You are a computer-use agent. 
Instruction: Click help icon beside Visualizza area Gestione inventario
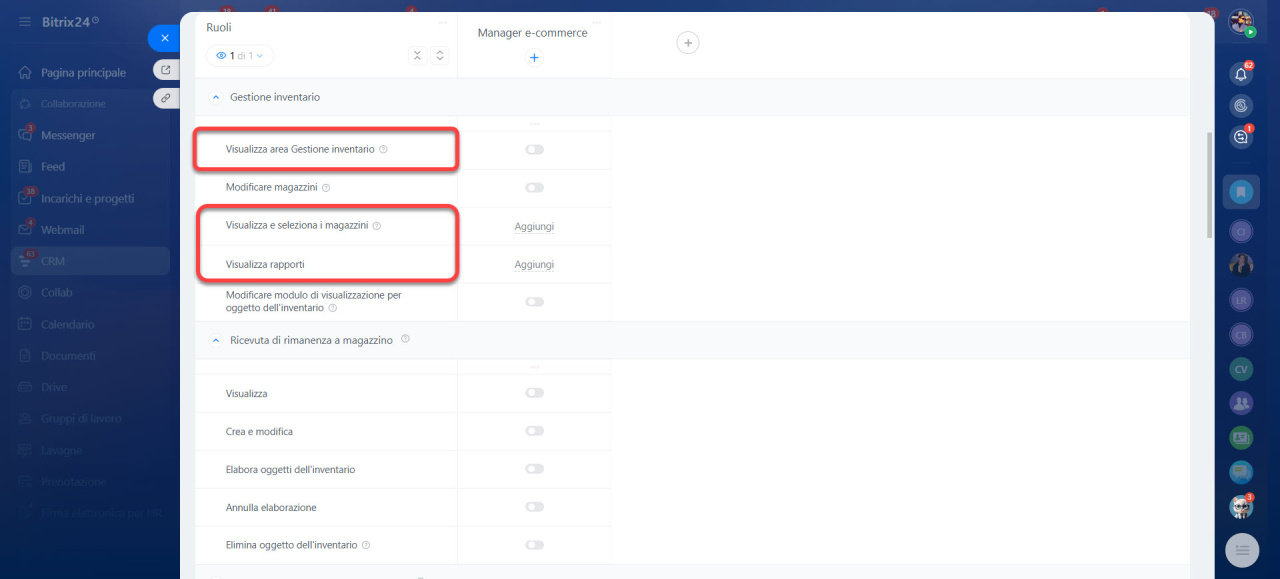click(x=384, y=150)
